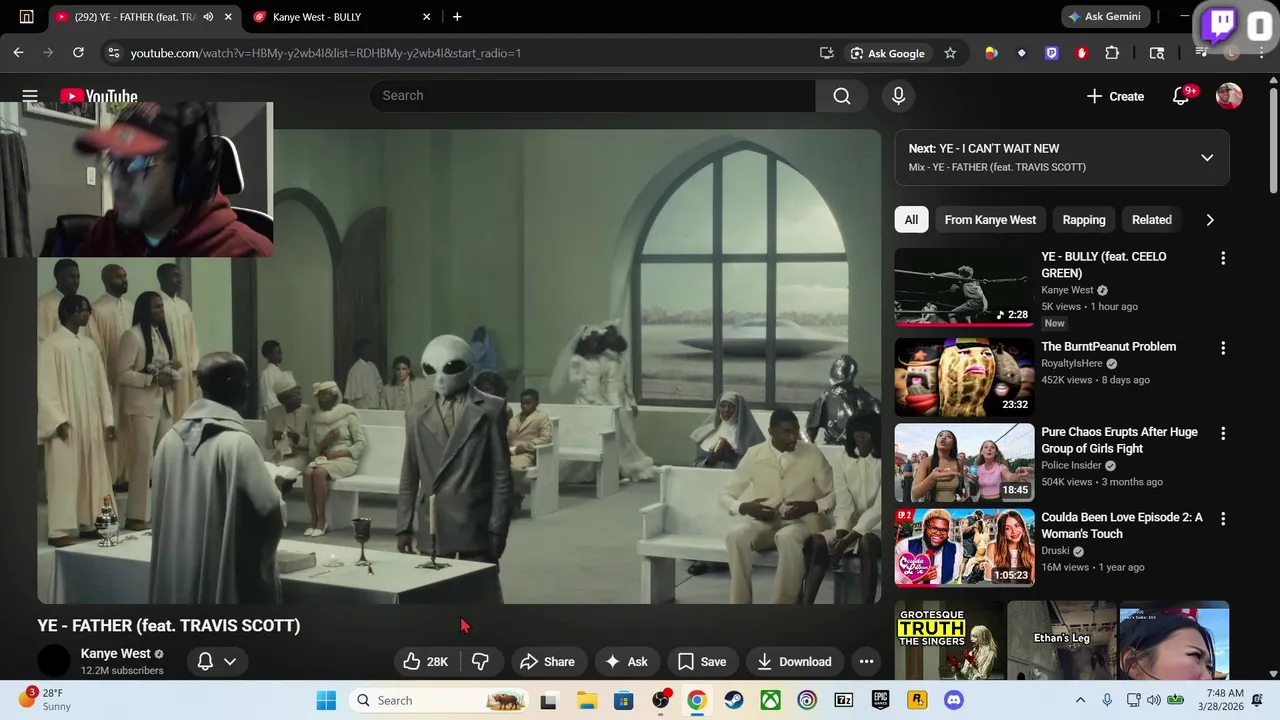Open the YouTube guide hamburger menu
This screenshot has width=1280, height=720.
(30, 96)
